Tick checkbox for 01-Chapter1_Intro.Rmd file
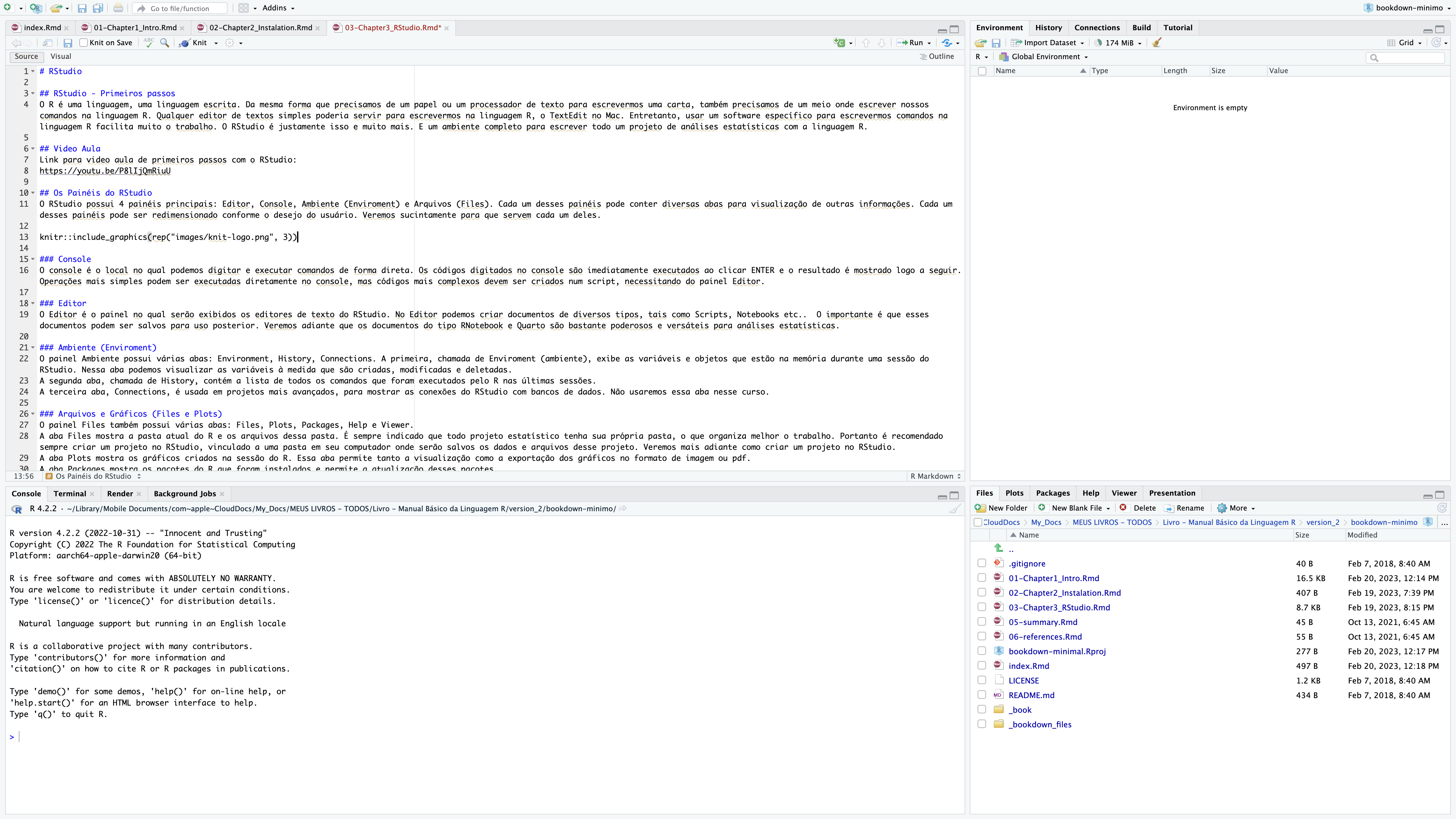 tap(982, 578)
